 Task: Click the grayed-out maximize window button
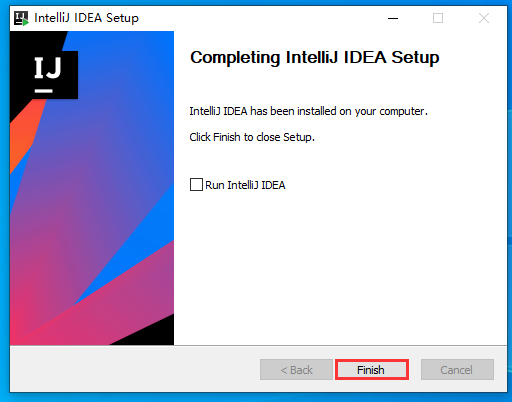(438, 18)
